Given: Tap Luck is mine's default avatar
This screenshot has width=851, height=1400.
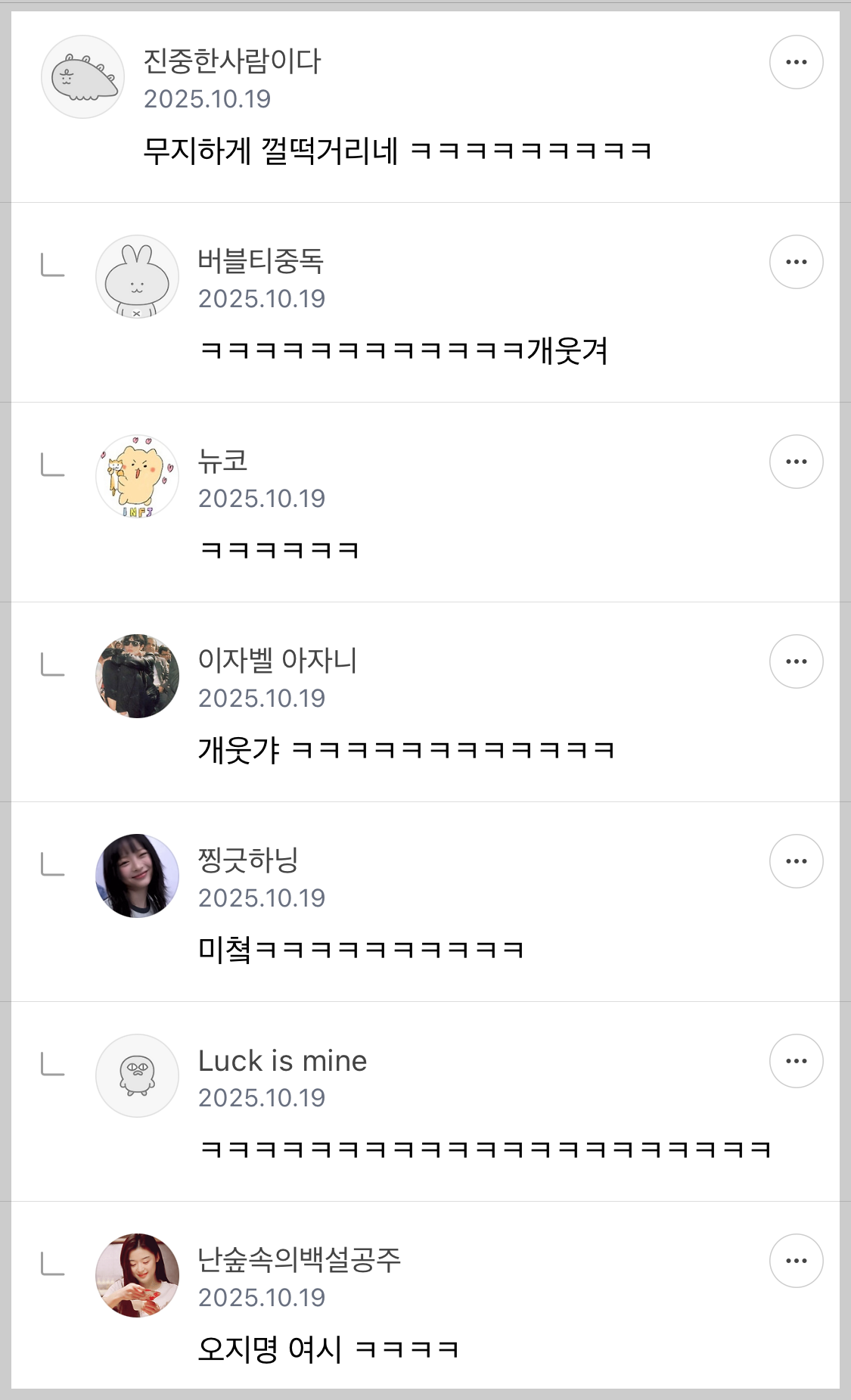Looking at the screenshot, I should pyautogui.click(x=137, y=1076).
